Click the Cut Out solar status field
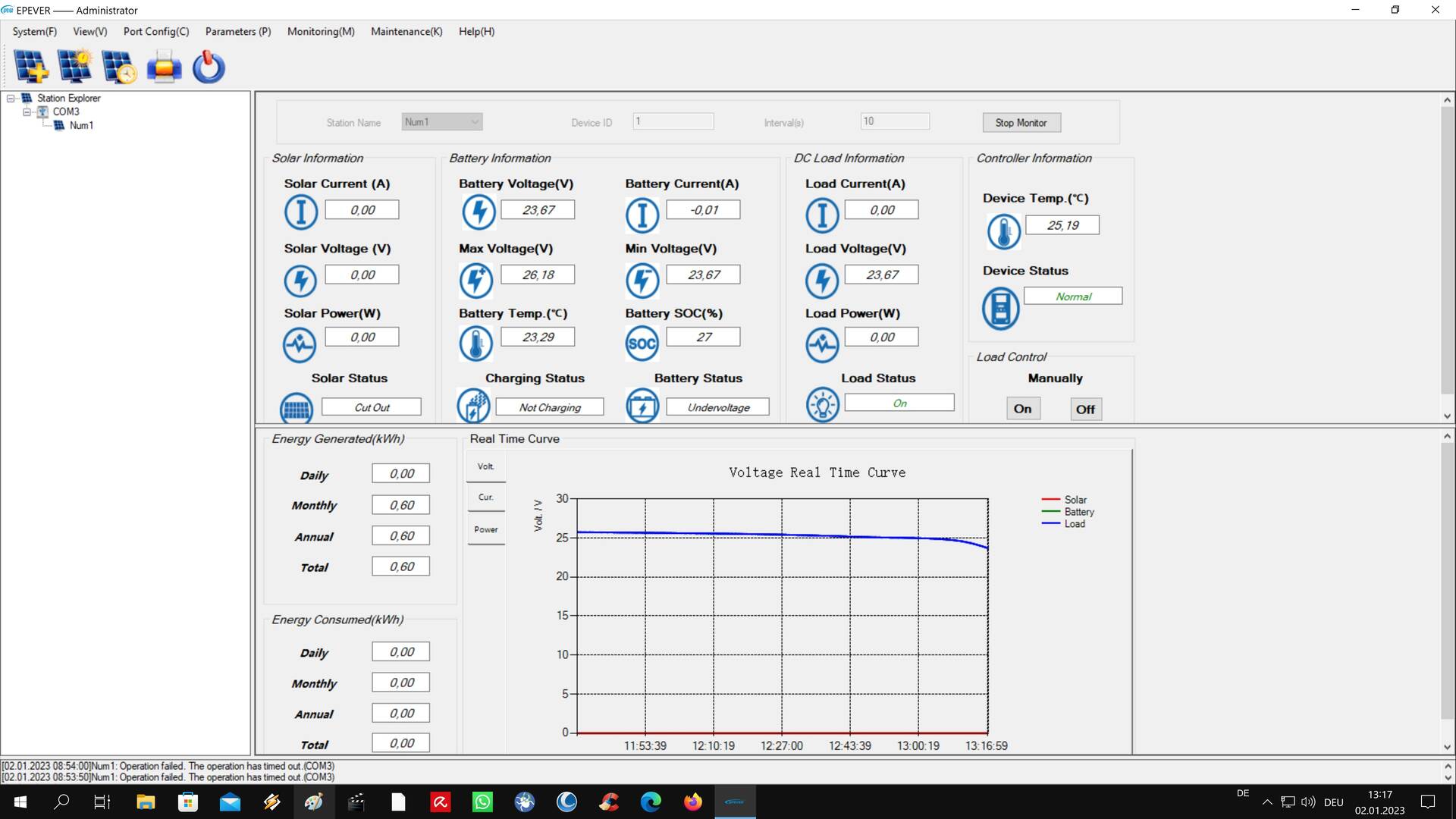 coord(372,408)
